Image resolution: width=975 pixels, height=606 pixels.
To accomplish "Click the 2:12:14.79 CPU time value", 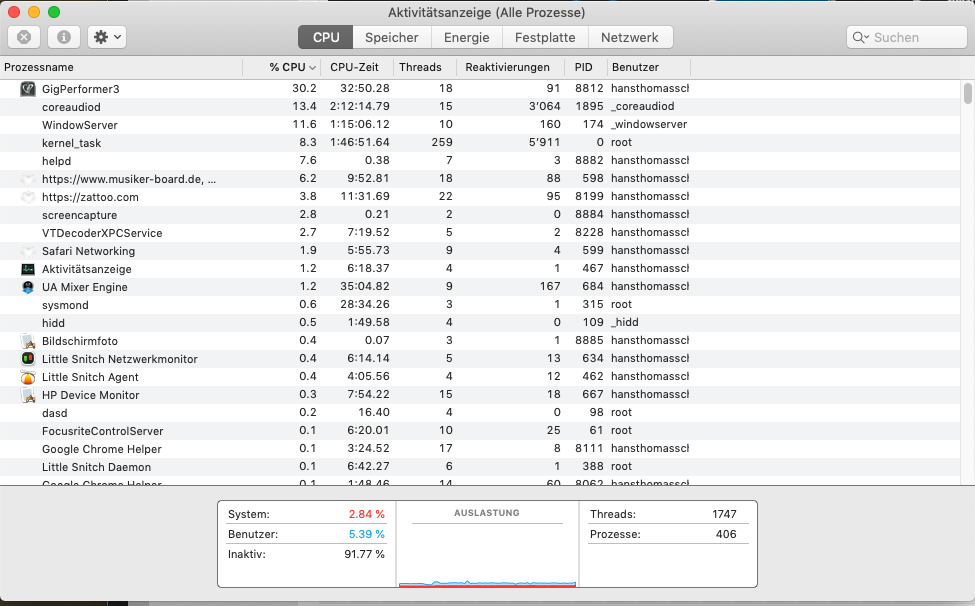I will 360,106.
